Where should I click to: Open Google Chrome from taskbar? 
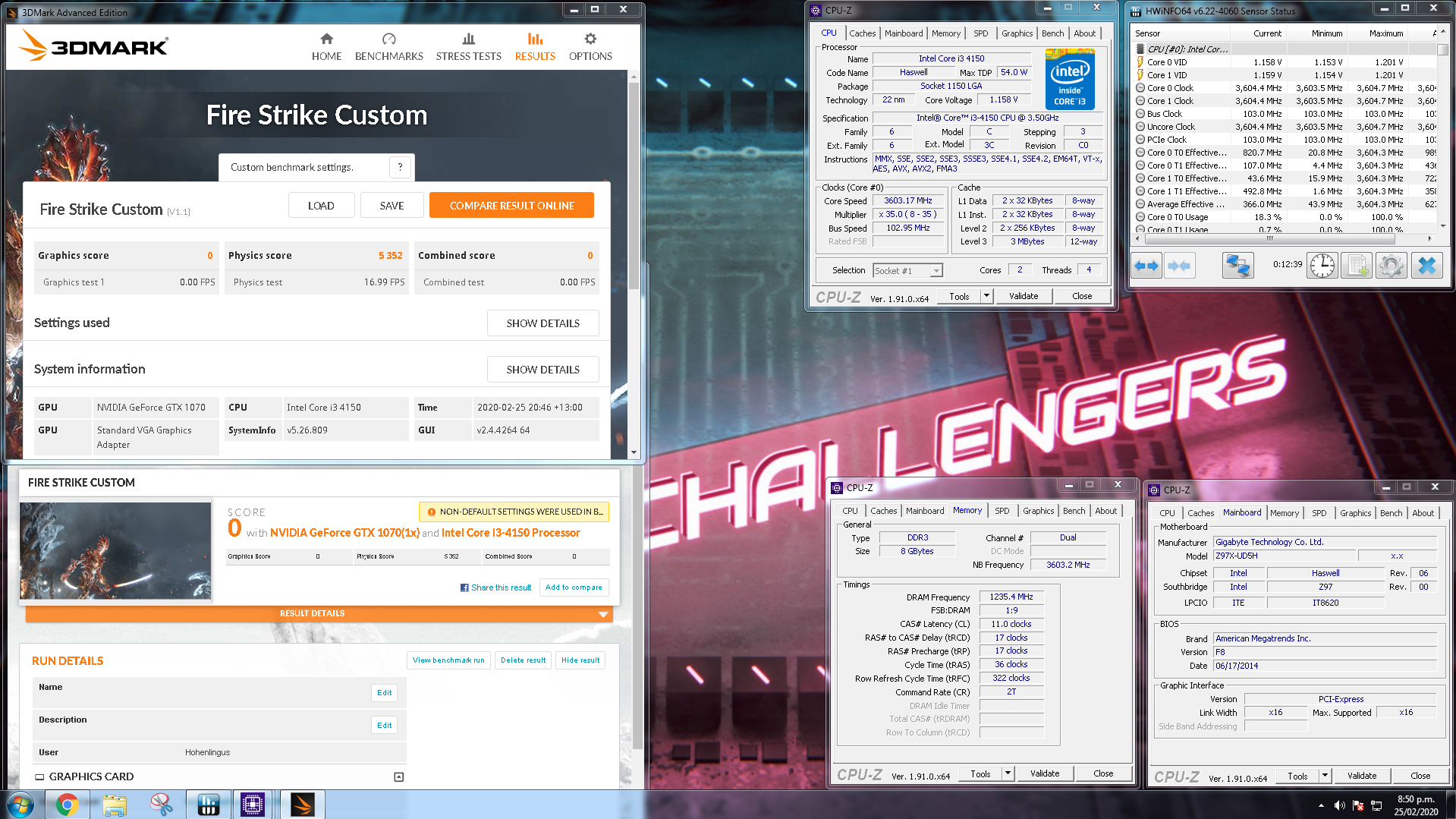67,805
